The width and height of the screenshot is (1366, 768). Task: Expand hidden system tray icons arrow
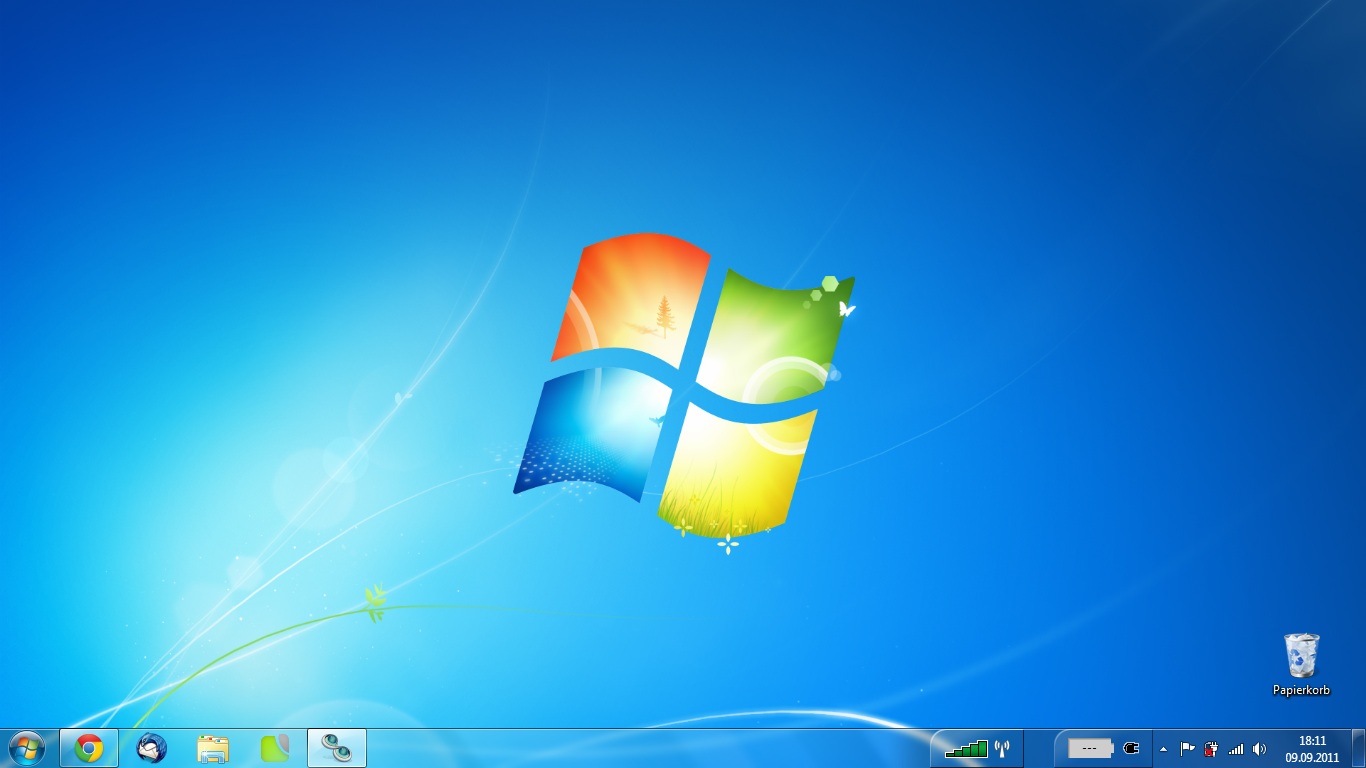pos(1163,748)
